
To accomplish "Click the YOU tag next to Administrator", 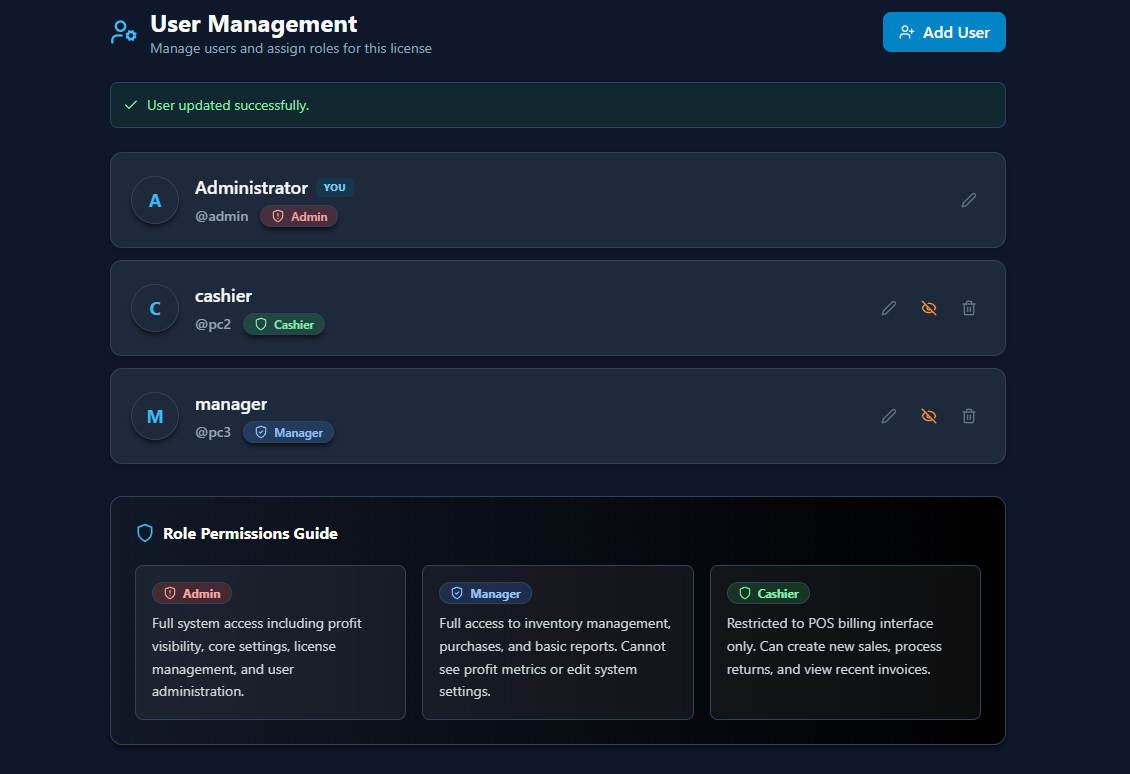I will tap(334, 187).
